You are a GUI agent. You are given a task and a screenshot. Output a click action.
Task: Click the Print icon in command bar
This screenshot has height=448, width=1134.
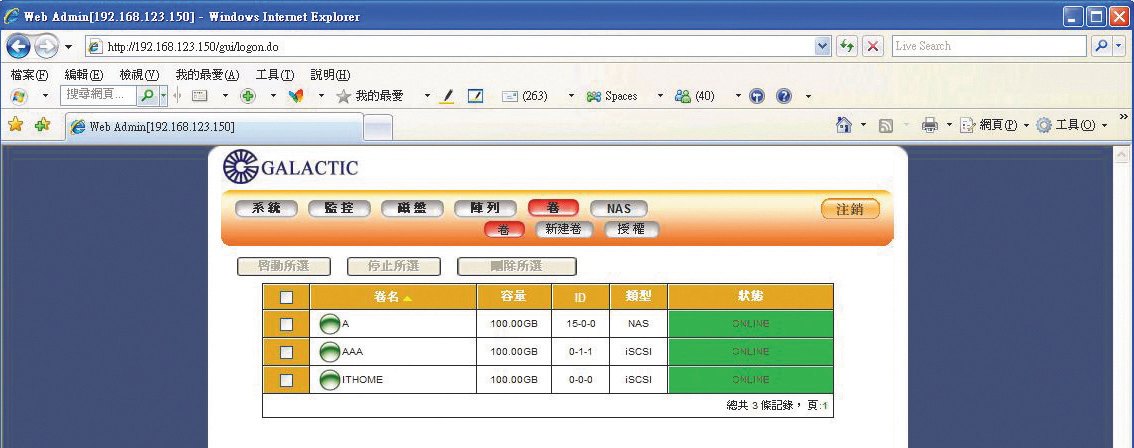click(x=929, y=125)
